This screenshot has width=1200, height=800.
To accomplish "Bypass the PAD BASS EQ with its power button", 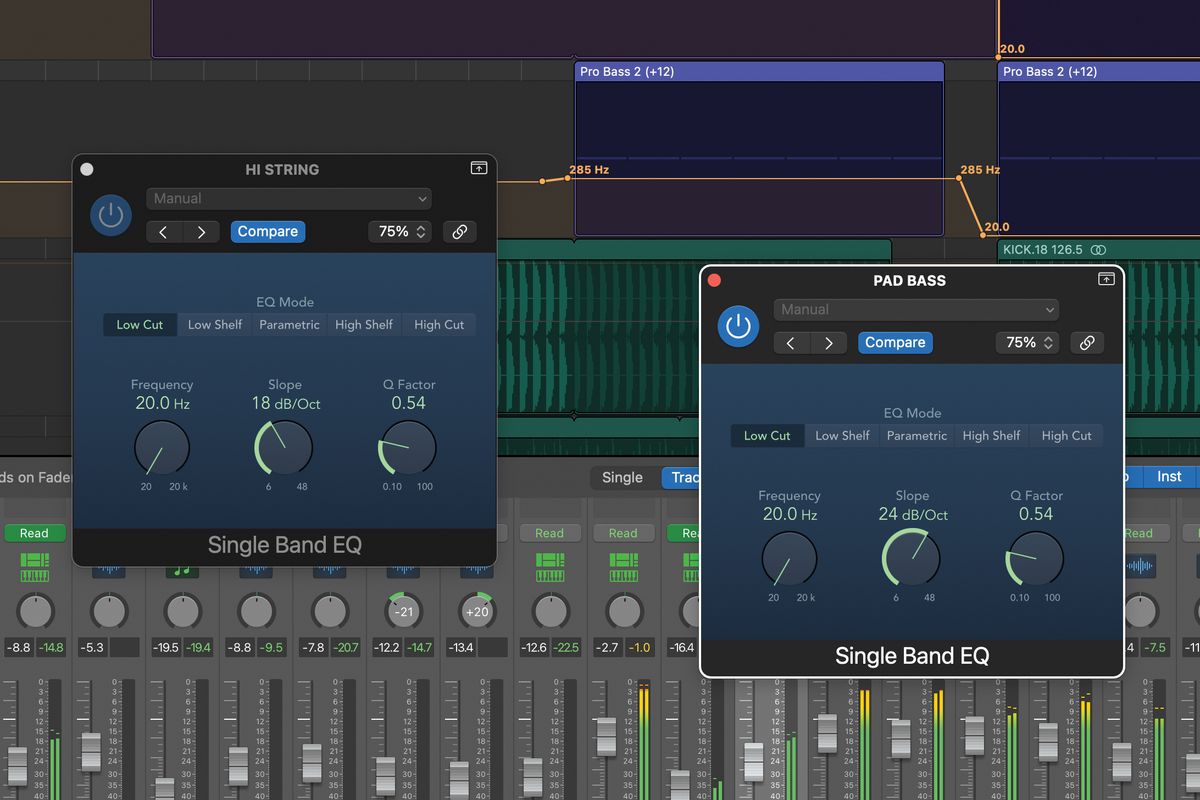I will pos(738,326).
